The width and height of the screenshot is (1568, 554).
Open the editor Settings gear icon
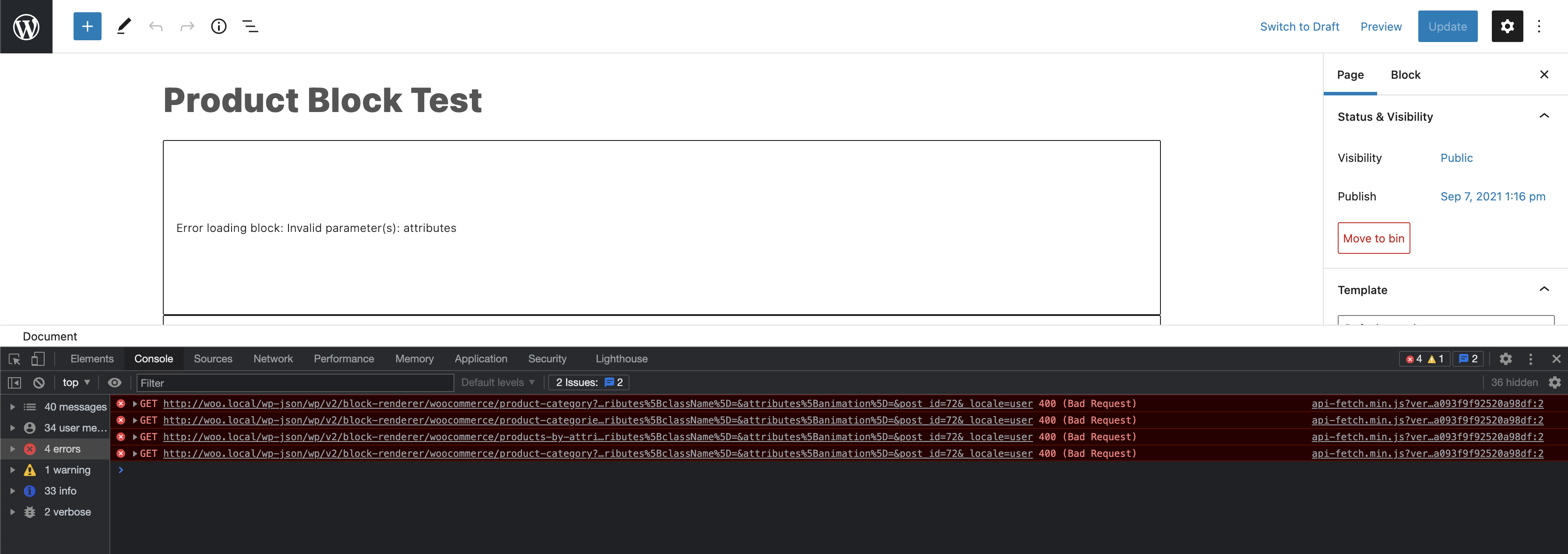pos(1507,26)
